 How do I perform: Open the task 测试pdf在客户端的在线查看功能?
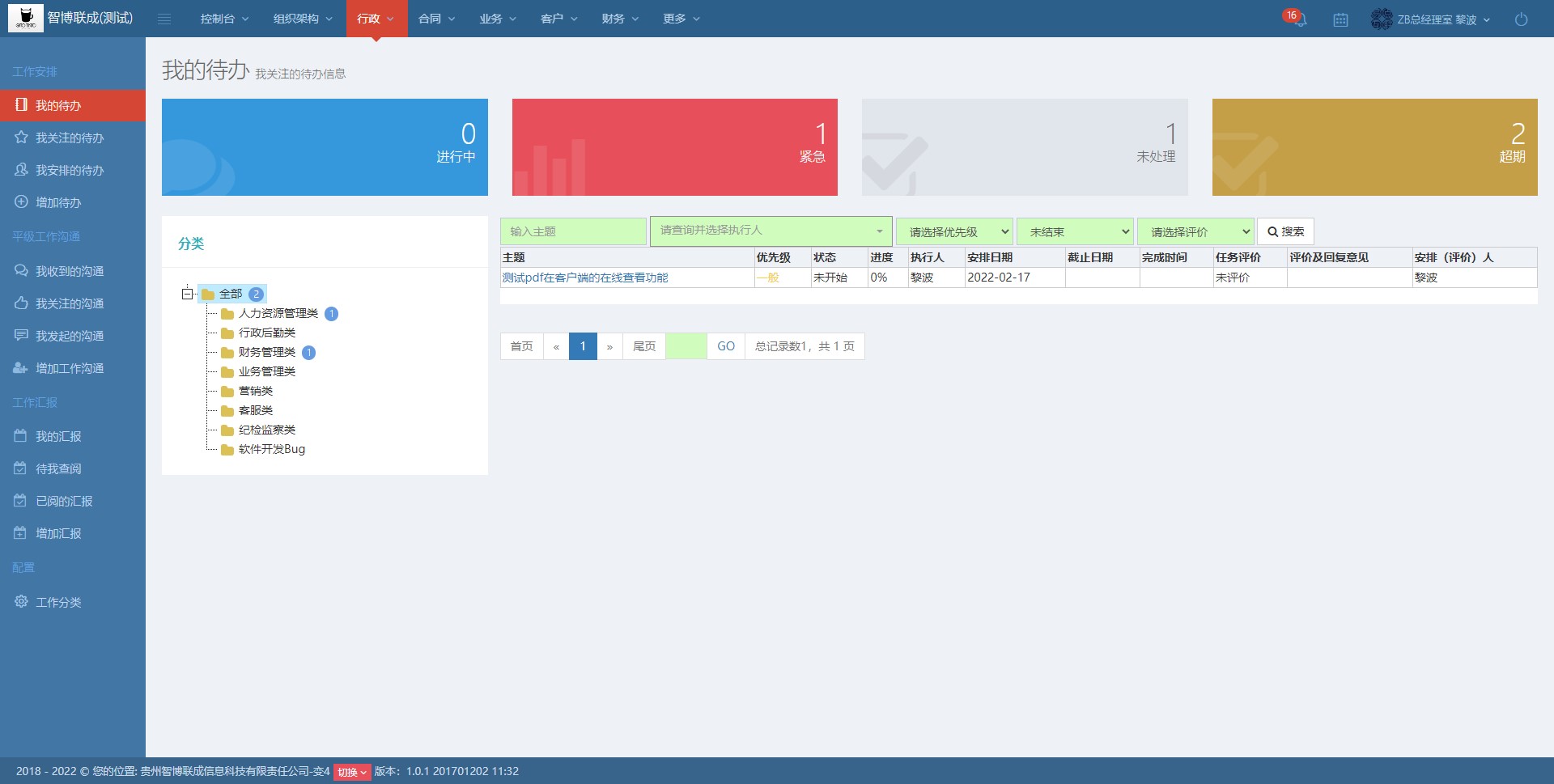click(x=585, y=278)
